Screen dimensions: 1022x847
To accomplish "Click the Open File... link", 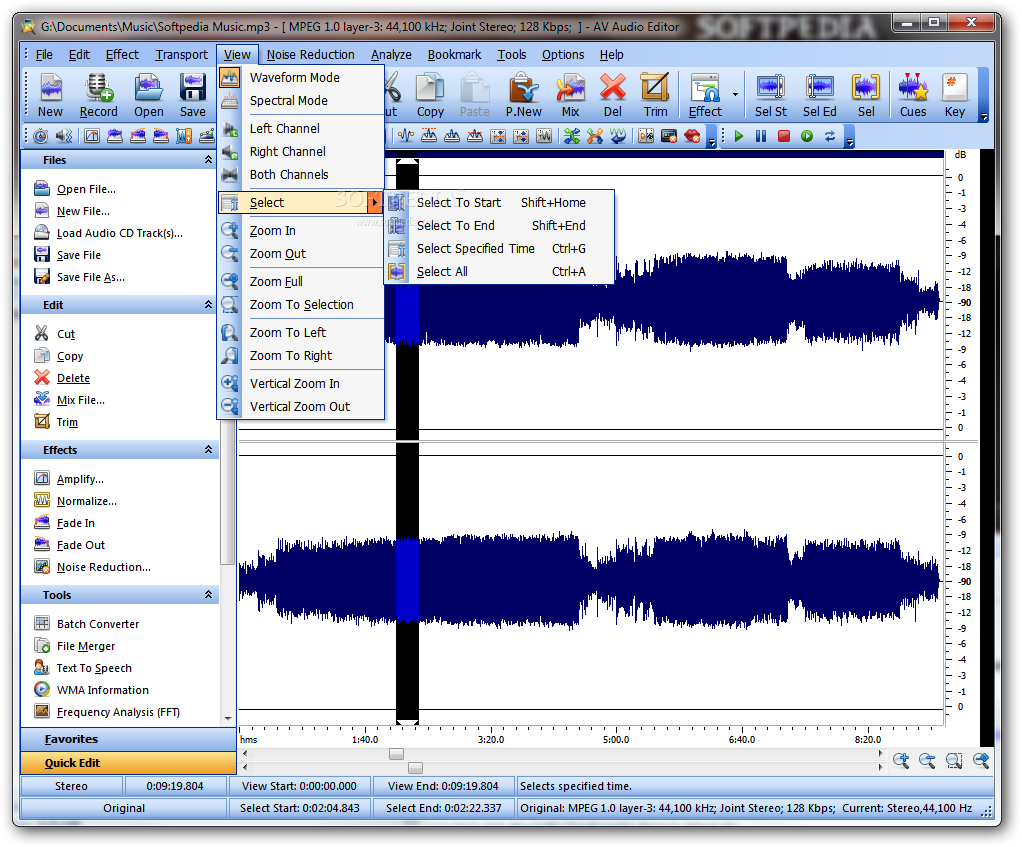I will 86,189.
